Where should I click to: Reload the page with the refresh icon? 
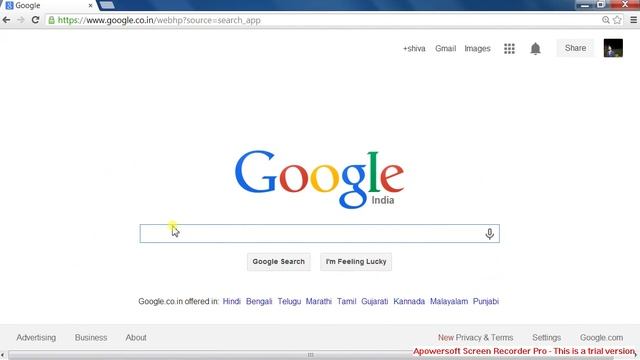tap(36, 20)
